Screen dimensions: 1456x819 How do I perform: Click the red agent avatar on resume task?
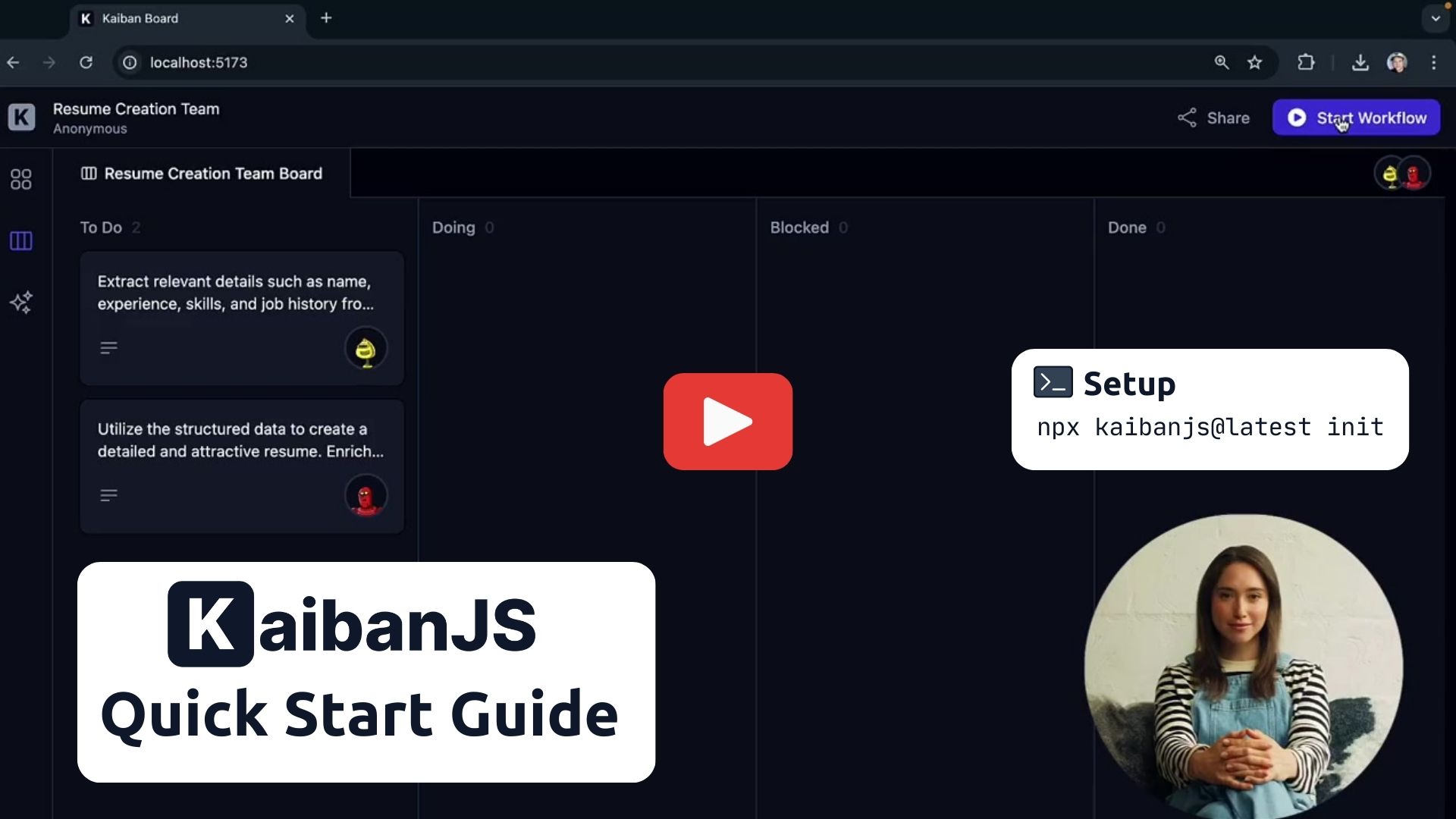[x=366, y=496]
